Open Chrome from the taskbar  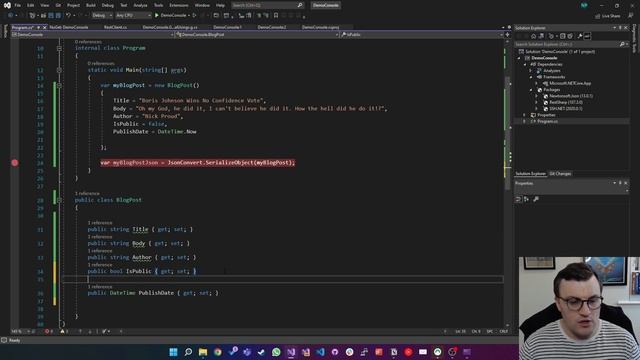pyautogui.click(x=218, y=352)
